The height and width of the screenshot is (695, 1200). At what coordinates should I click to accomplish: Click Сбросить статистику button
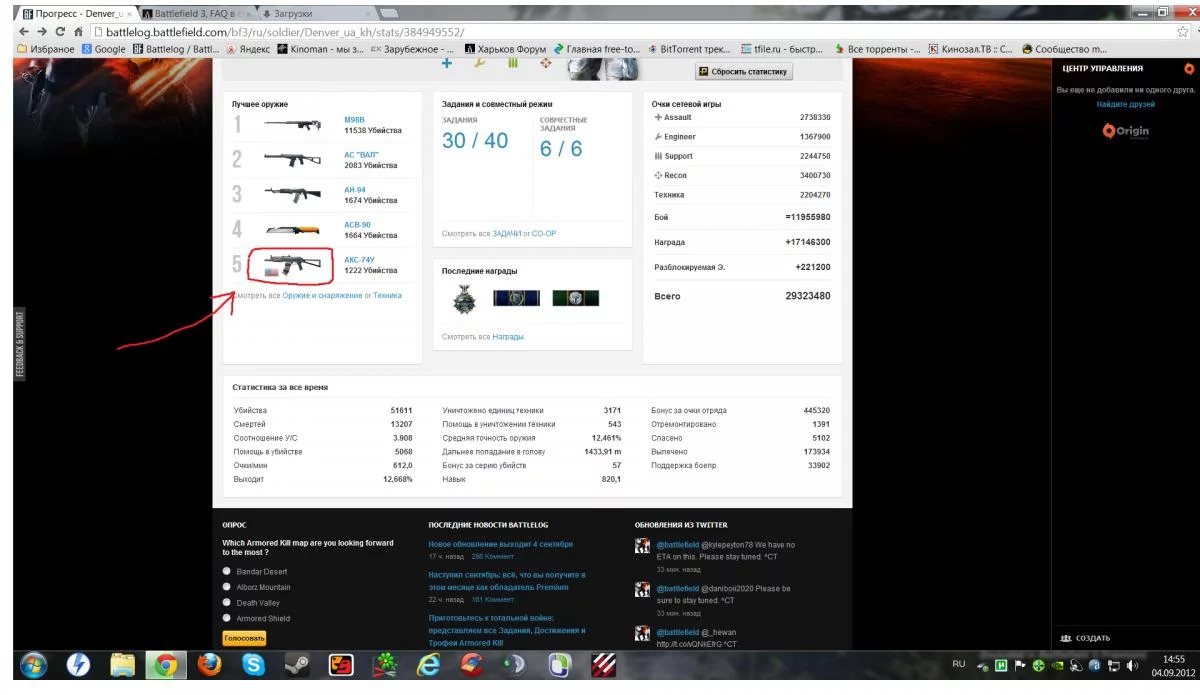click(744, 71)
